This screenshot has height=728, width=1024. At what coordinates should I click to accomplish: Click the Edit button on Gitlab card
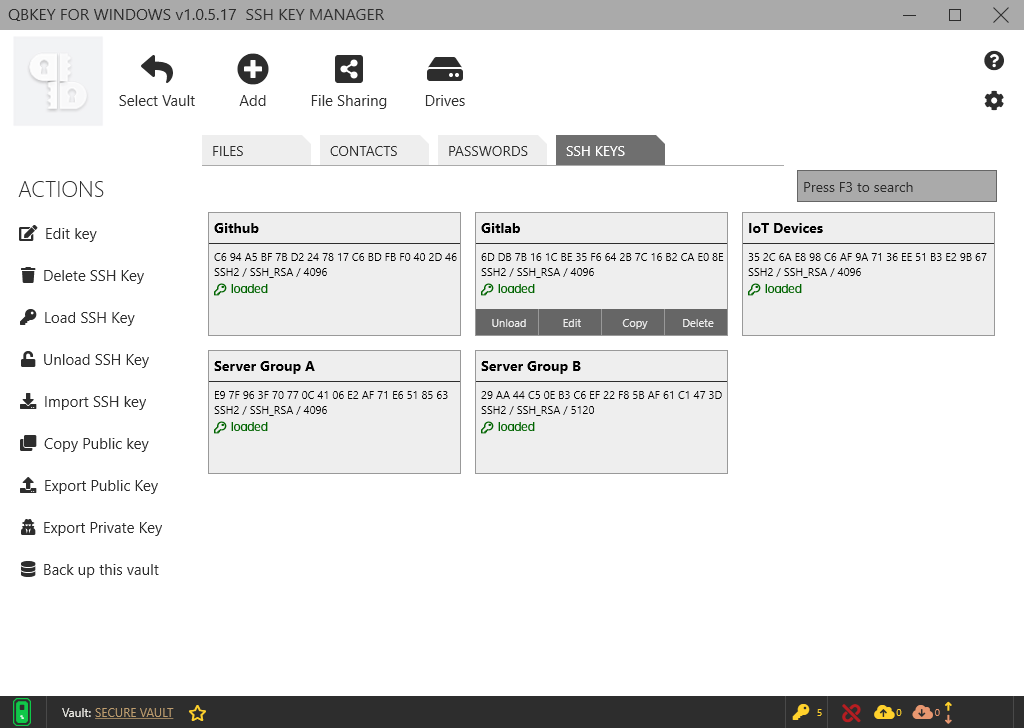click(571, 323)
